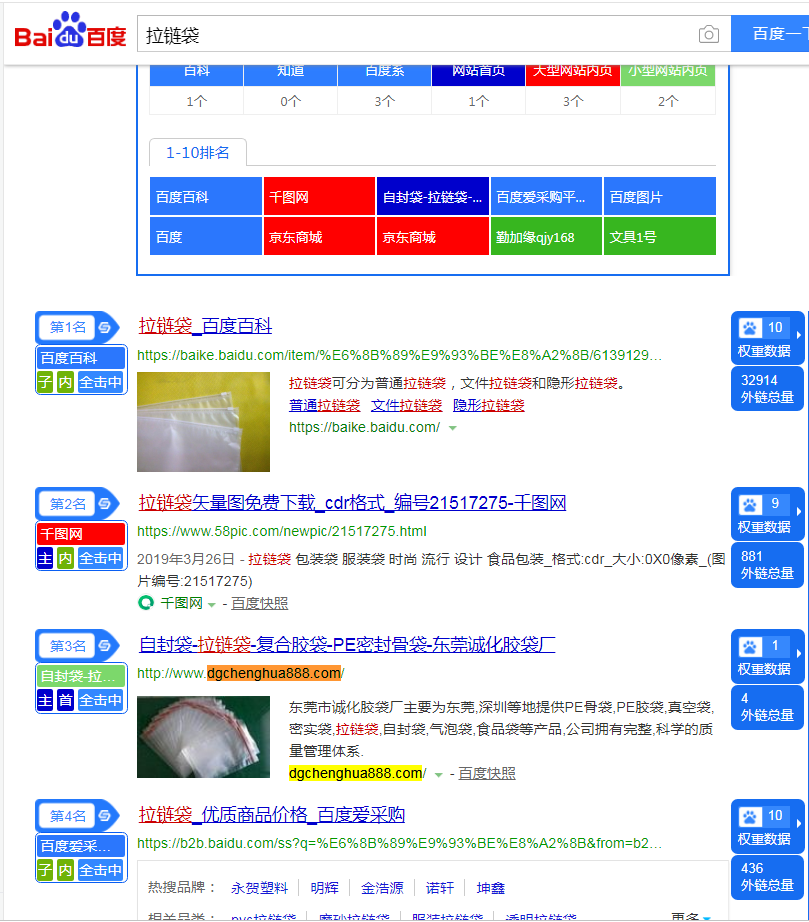Click the 32914 外链总量 box

click(767, 389)
